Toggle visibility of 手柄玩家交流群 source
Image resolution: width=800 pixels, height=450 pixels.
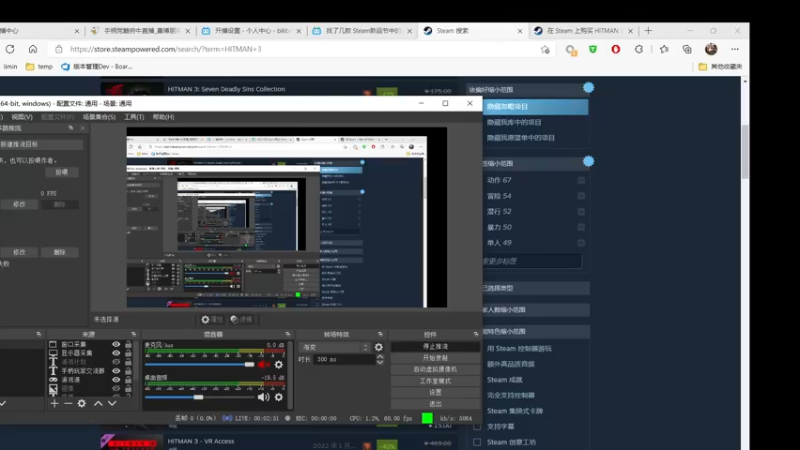[x=116, y=371]
